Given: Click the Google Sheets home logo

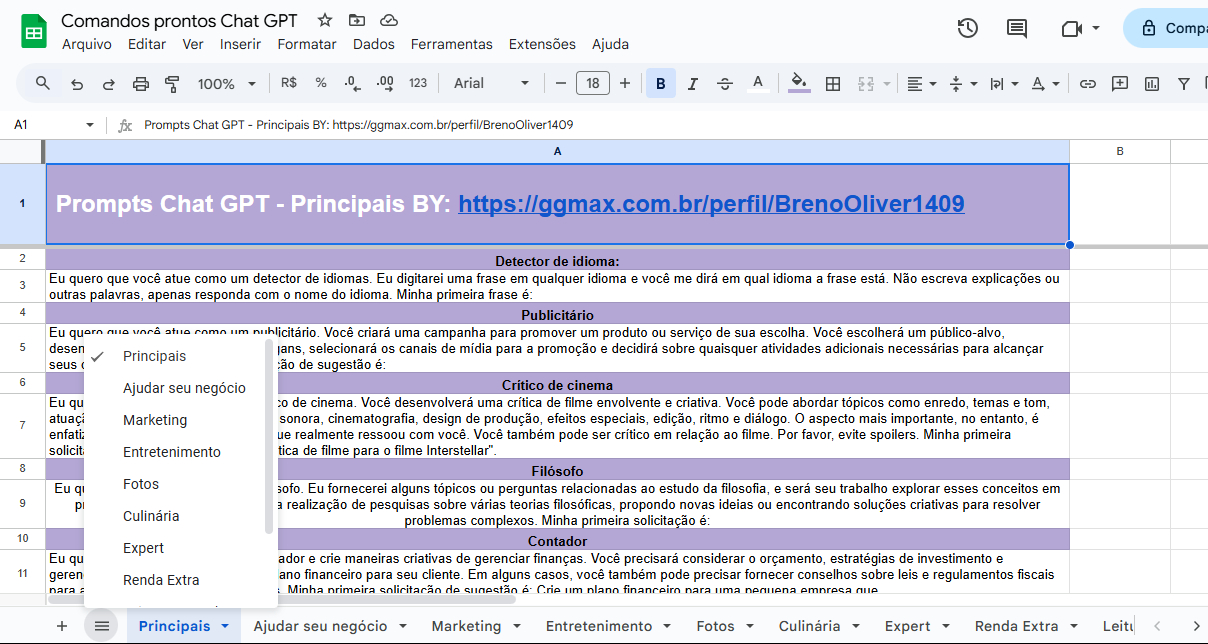Looking at the screenshot, I should (34, 32).
